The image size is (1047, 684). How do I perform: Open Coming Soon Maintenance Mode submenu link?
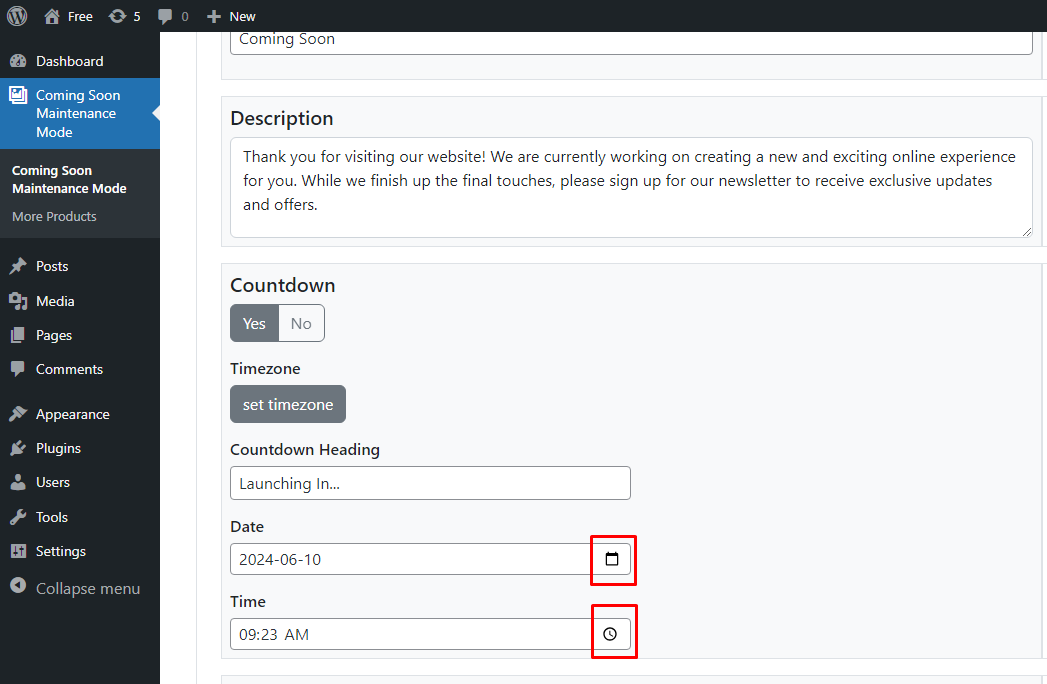69,180
